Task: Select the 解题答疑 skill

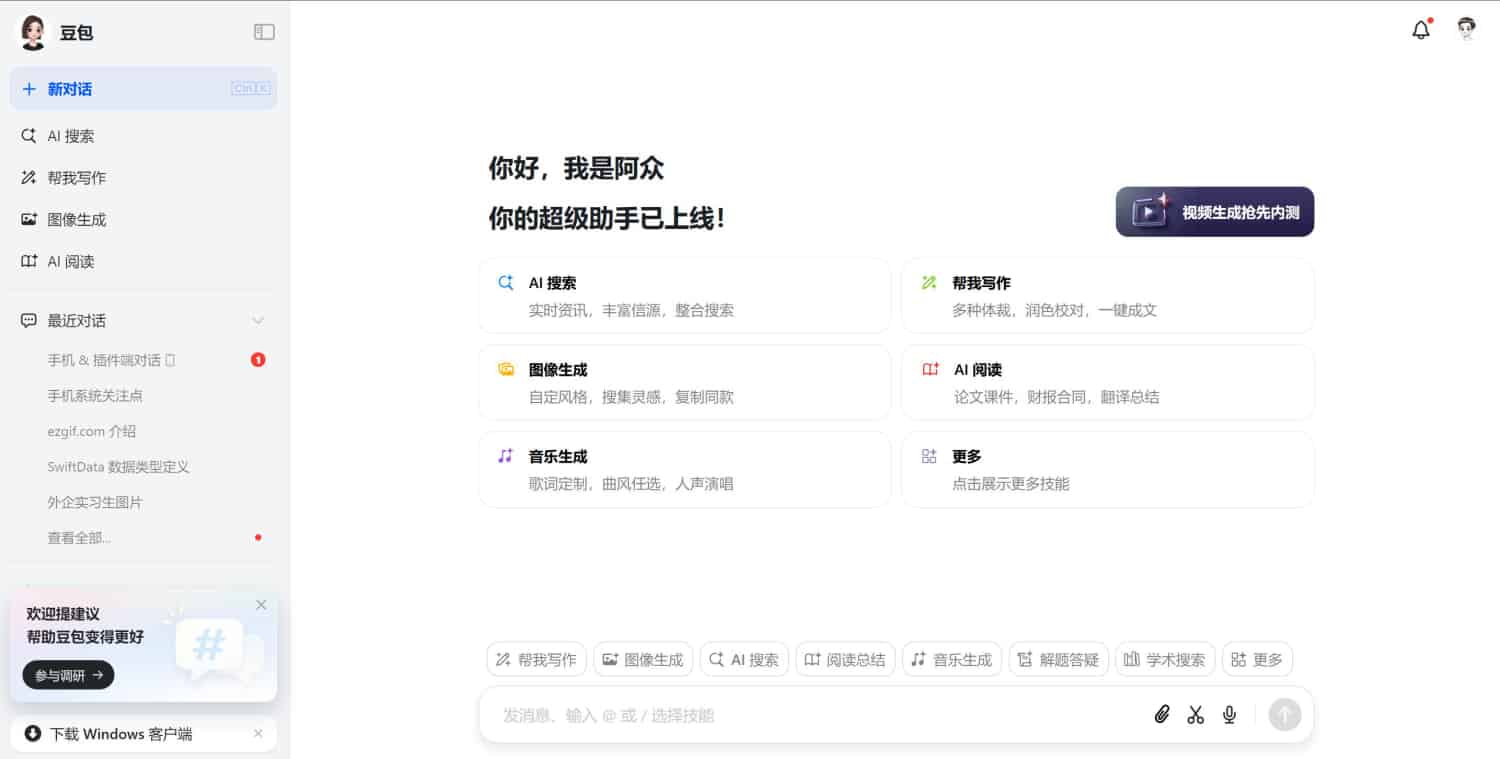Action: click(1058, 659)
